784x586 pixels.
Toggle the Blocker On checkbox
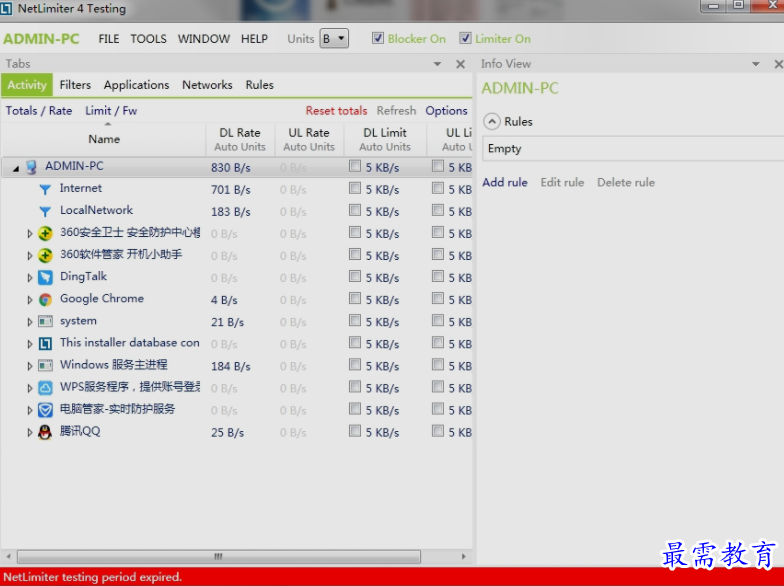tap(378, 38)
